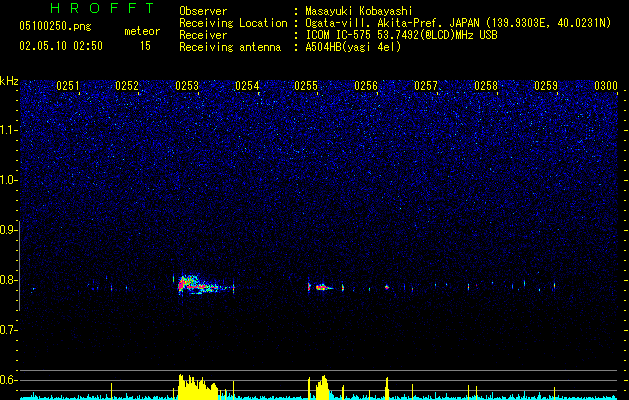Click the 1.1 kHz axis label
Screen dimensions: 629x400
tap(8, 130)
